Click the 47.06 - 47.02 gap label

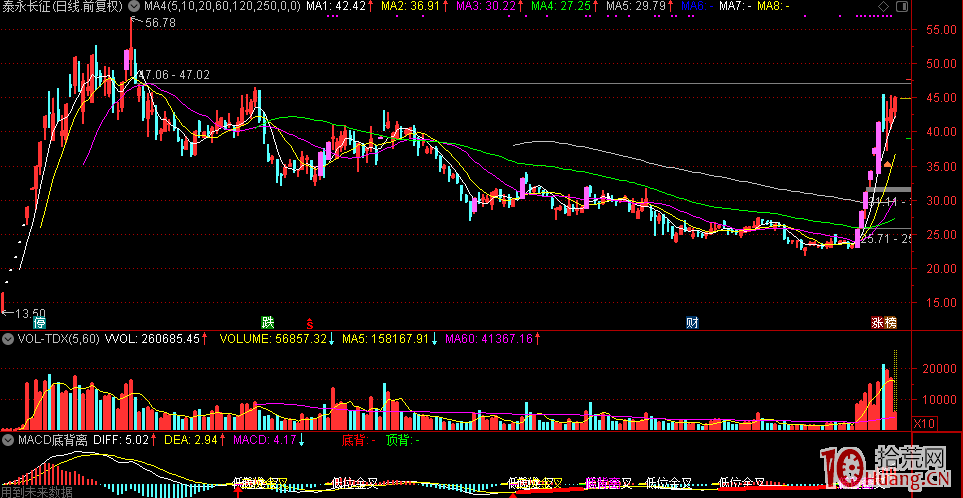point(174,75)
